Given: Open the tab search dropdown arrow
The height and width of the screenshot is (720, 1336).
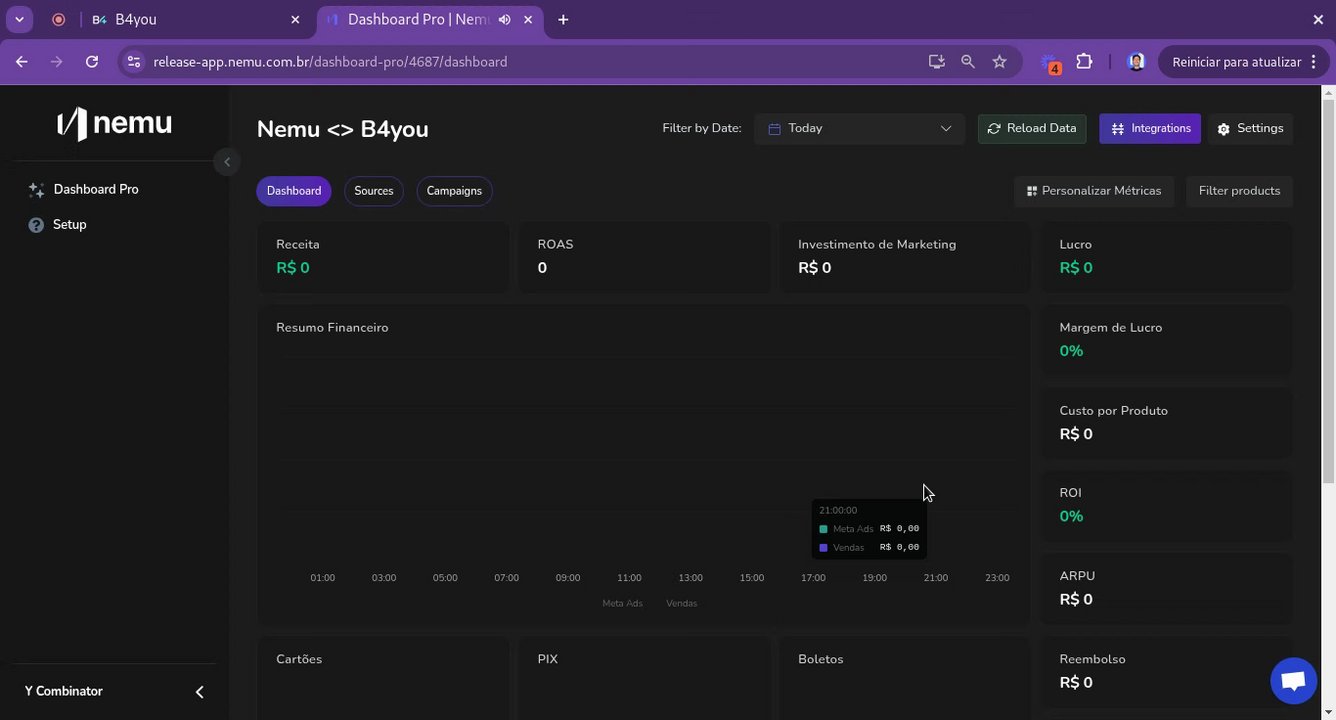Looking at the screenshot, I should tap(19, 19).
